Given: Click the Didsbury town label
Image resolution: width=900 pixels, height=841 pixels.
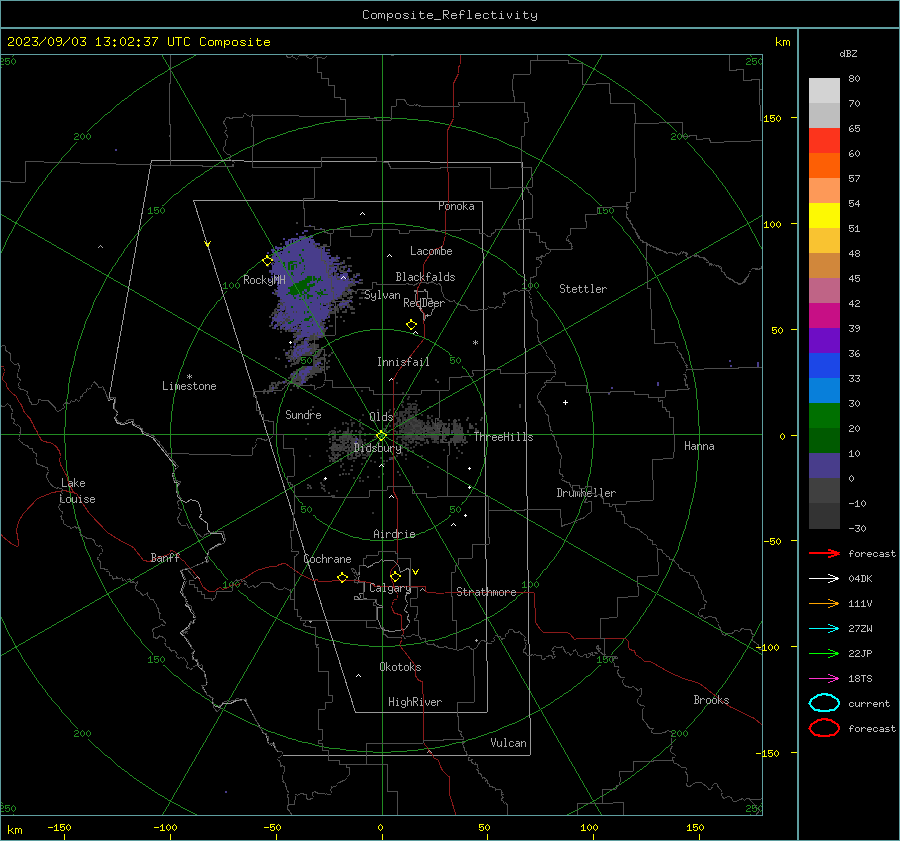Looking at the screenshot, I should tap(377, 448).
